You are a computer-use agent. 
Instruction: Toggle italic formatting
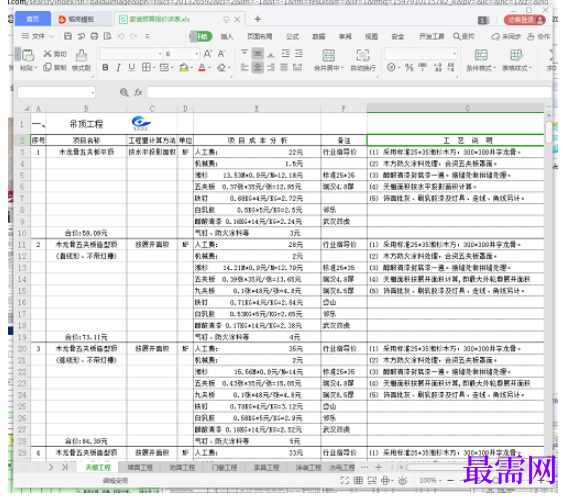coord(118,67)
